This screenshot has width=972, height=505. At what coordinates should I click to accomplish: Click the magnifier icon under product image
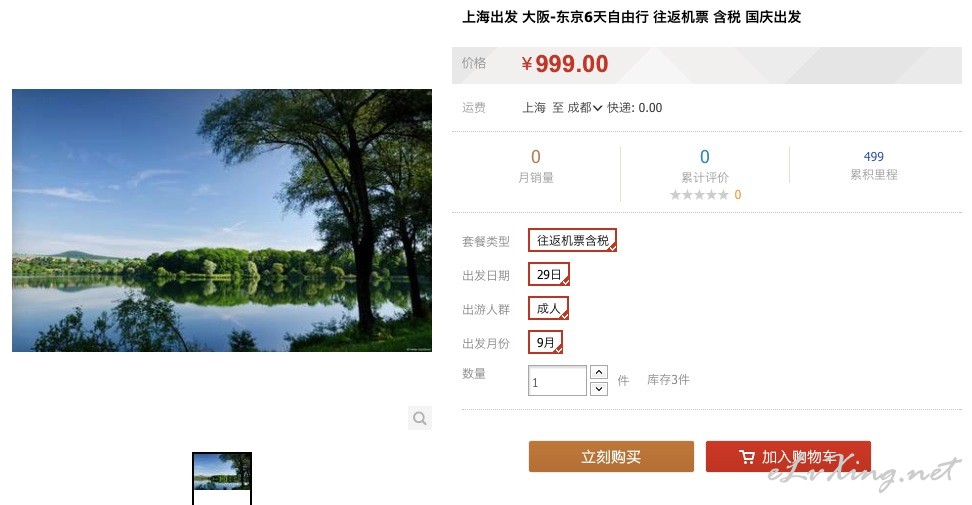(420, 418)
